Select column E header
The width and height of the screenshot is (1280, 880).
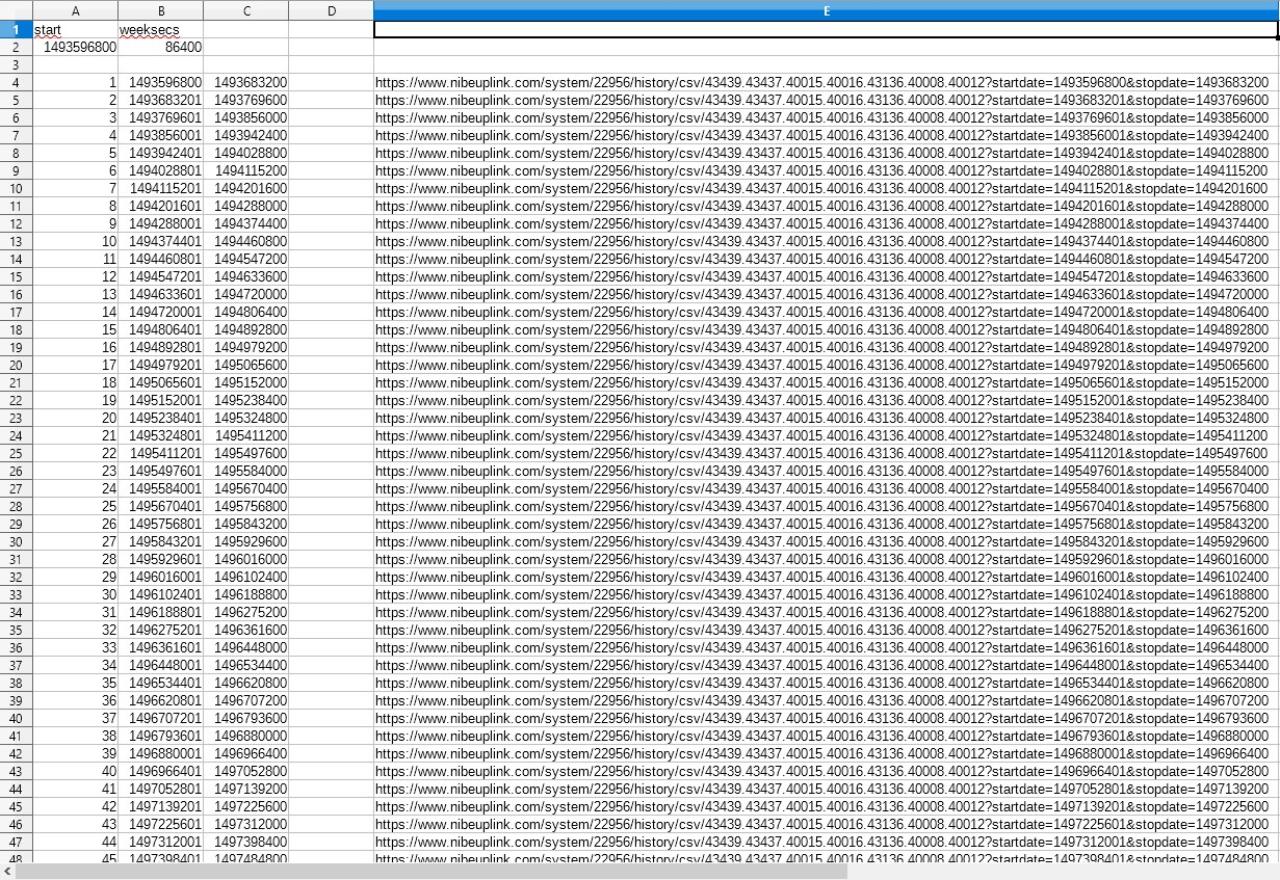[826, 11]
